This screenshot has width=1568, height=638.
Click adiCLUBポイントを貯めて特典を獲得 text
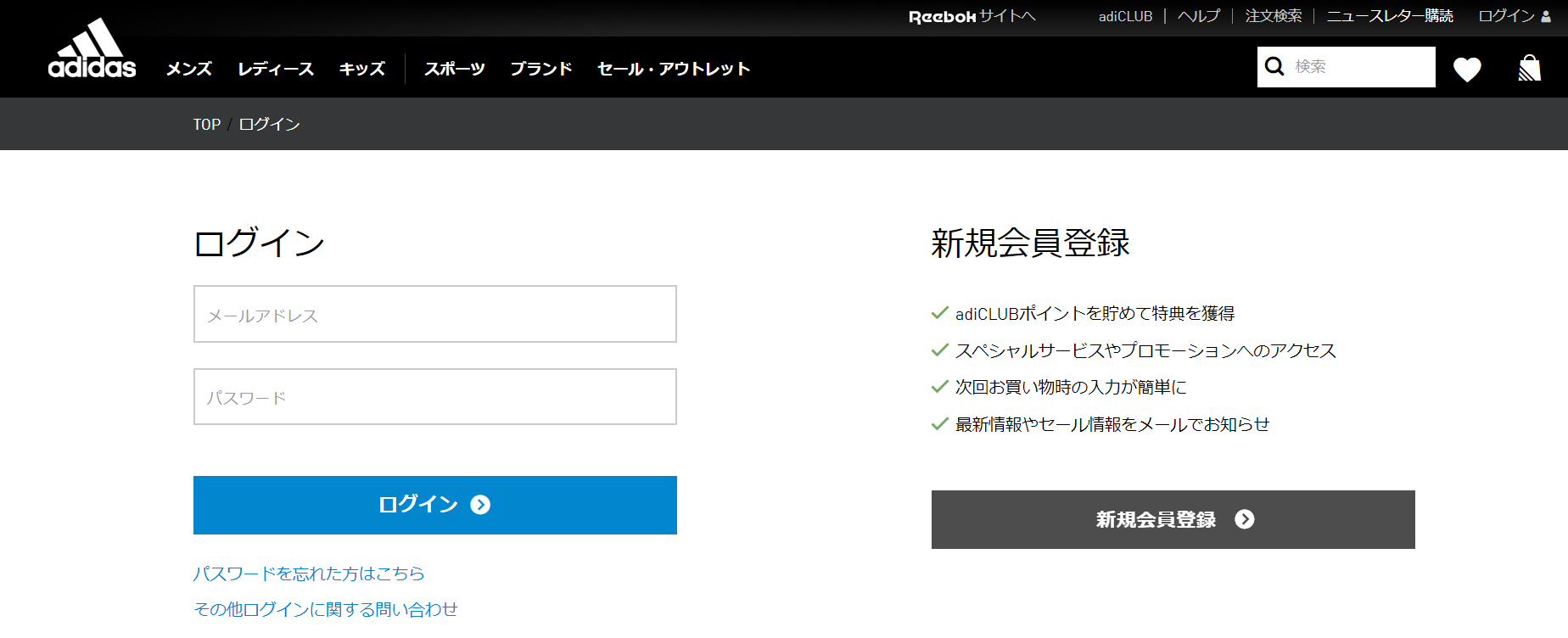click(x=1095, y=313)
